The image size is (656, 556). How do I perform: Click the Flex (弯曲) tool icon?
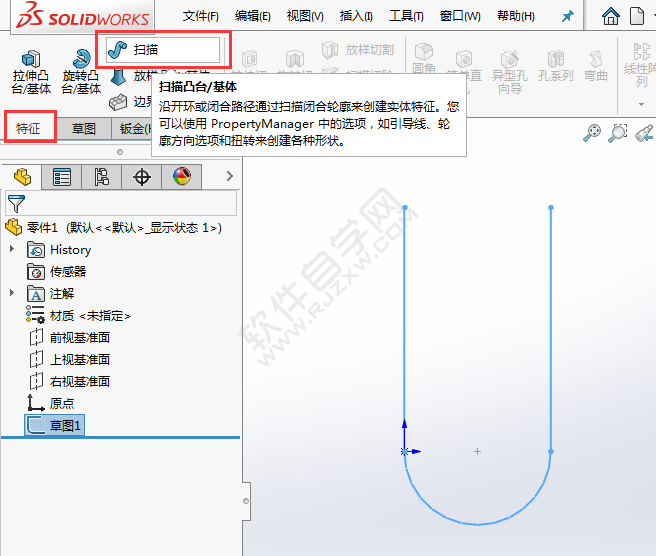coord(596,59)
